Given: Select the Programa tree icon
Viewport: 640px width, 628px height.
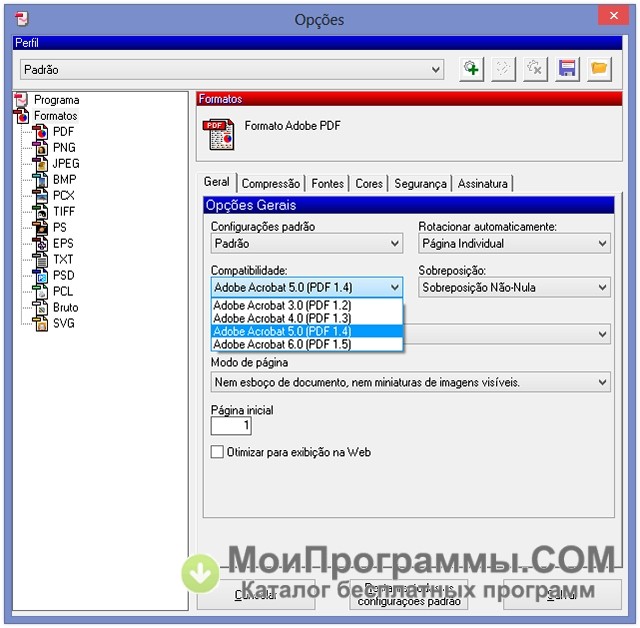Looking at the screenshot, I should (x=21, y=100).
